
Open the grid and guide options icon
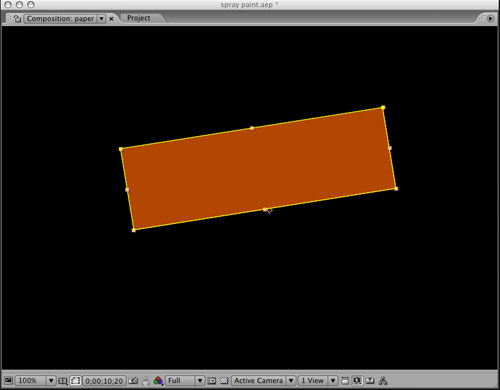(x=63, y=381)
